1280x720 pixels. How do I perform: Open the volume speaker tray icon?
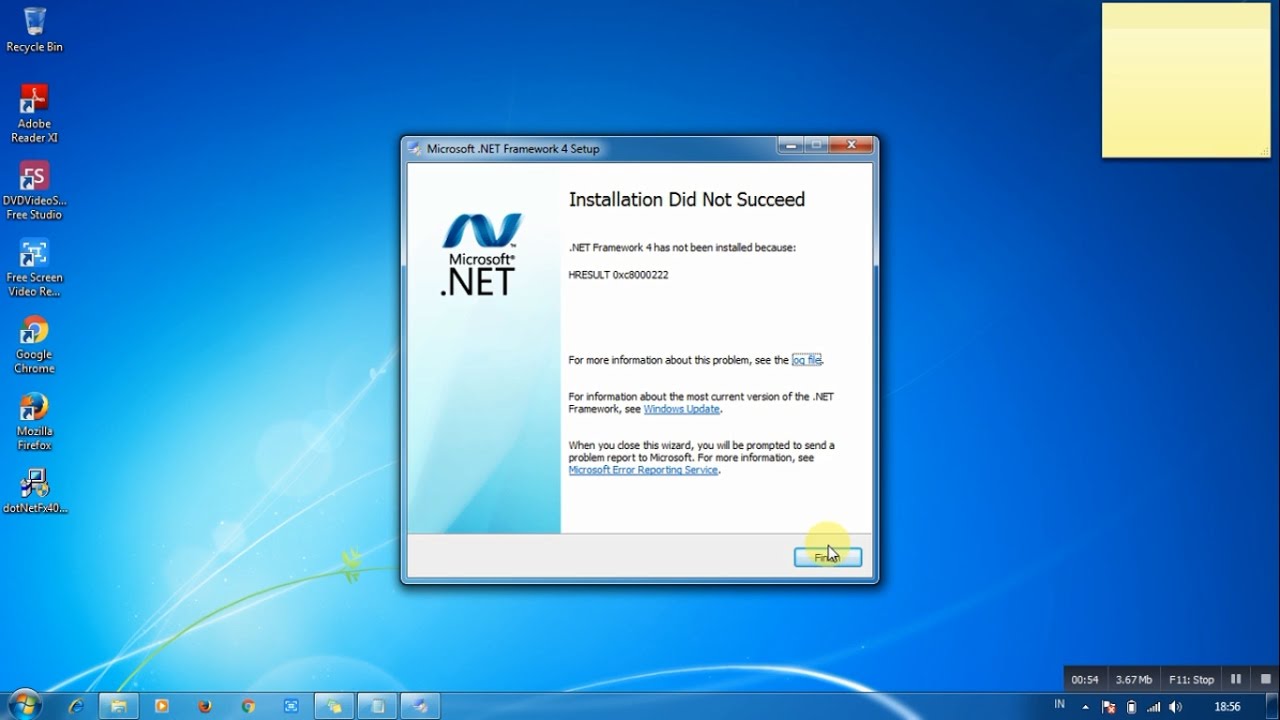coord(1175,706)
